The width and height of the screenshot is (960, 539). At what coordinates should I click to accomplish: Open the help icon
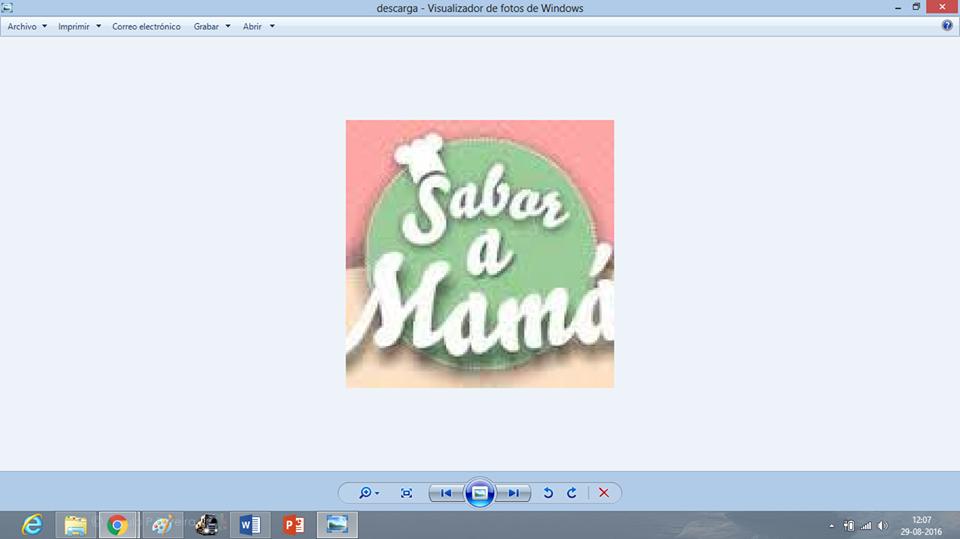[947, 26]
